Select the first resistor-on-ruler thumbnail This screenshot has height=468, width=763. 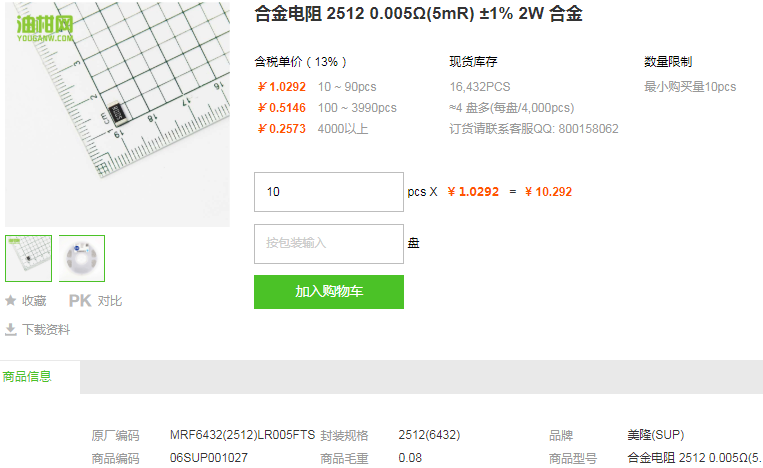(x=28, y=258)
